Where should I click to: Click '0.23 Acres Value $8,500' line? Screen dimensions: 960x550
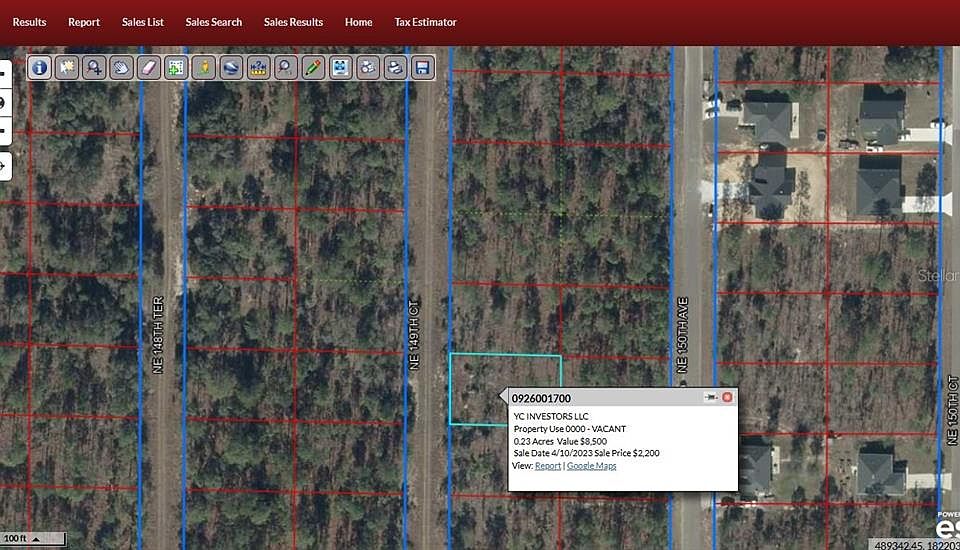(560, 441)
